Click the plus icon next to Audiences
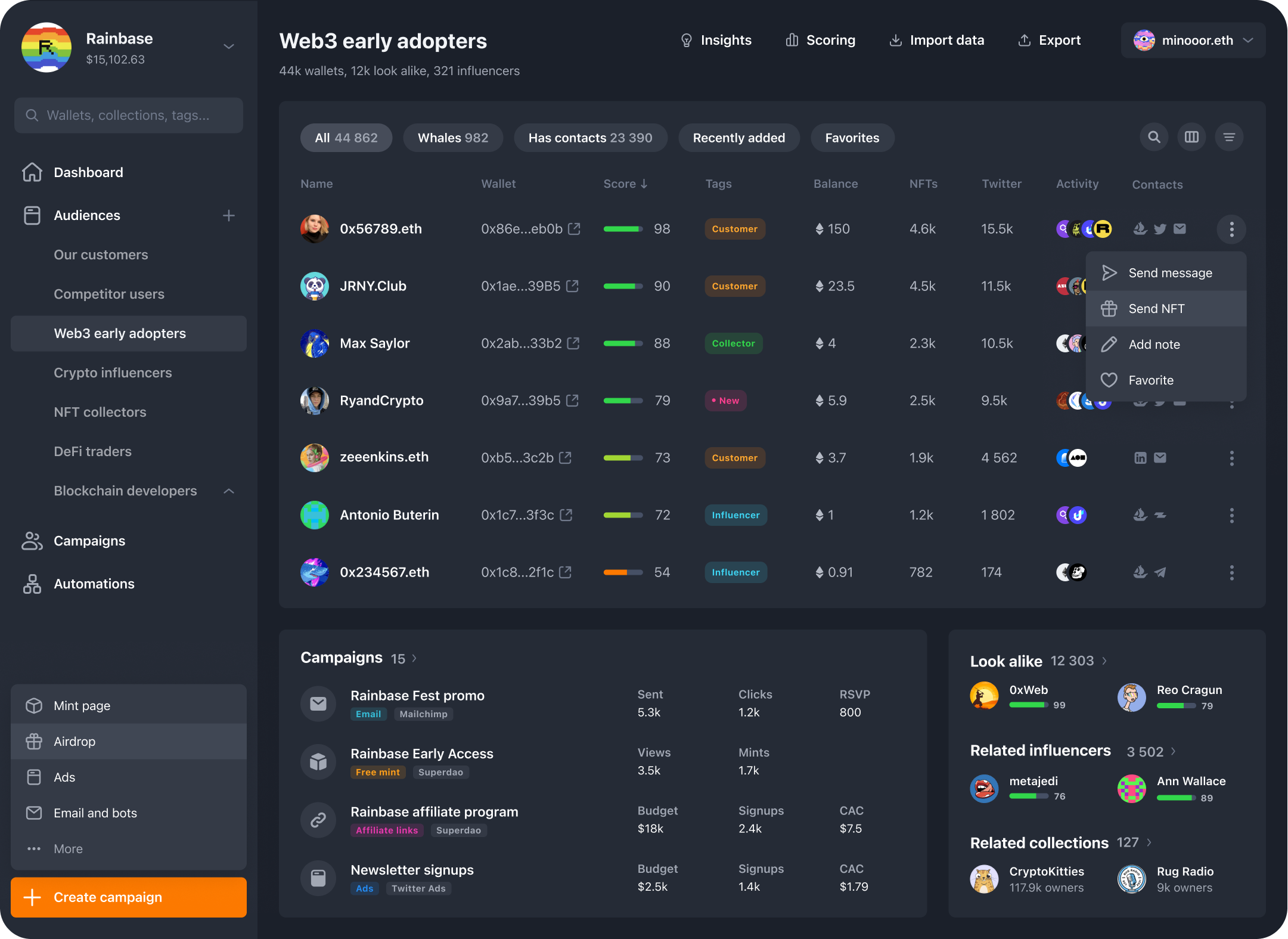This screenshot has height=939, width=1288. point(229,215)
